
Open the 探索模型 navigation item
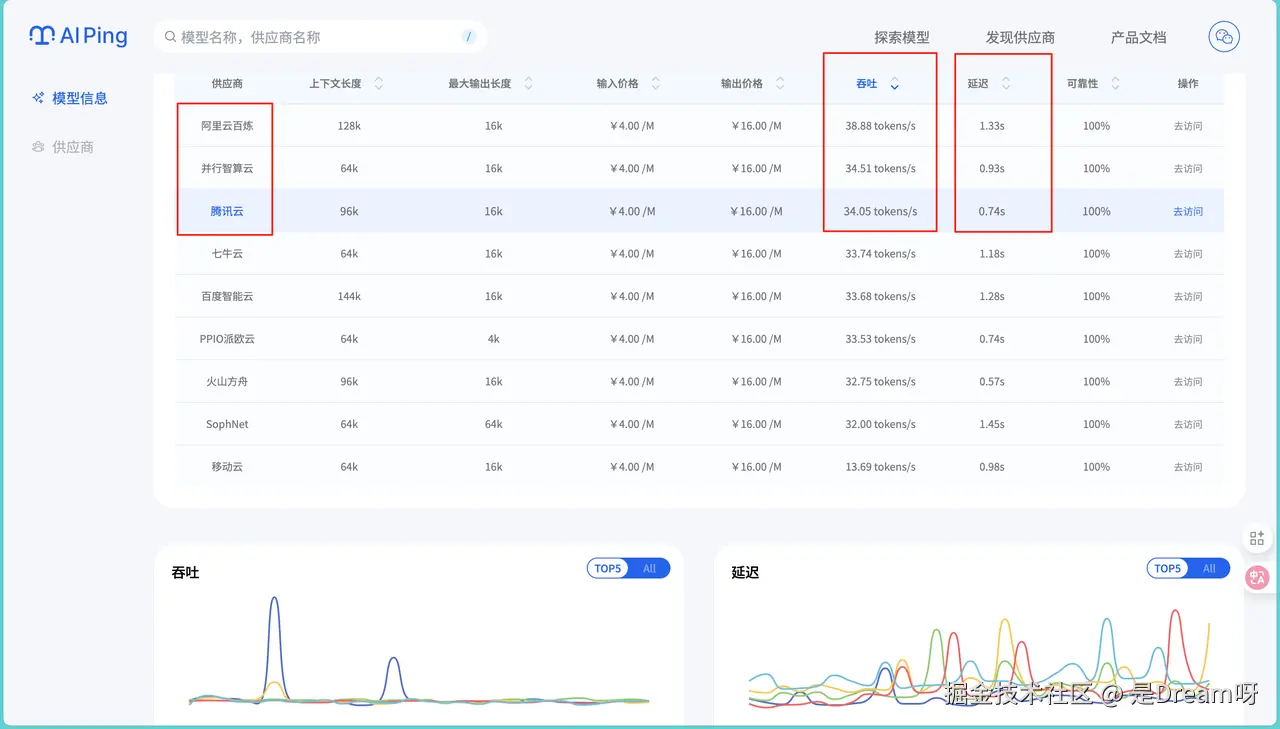(902, 37)
